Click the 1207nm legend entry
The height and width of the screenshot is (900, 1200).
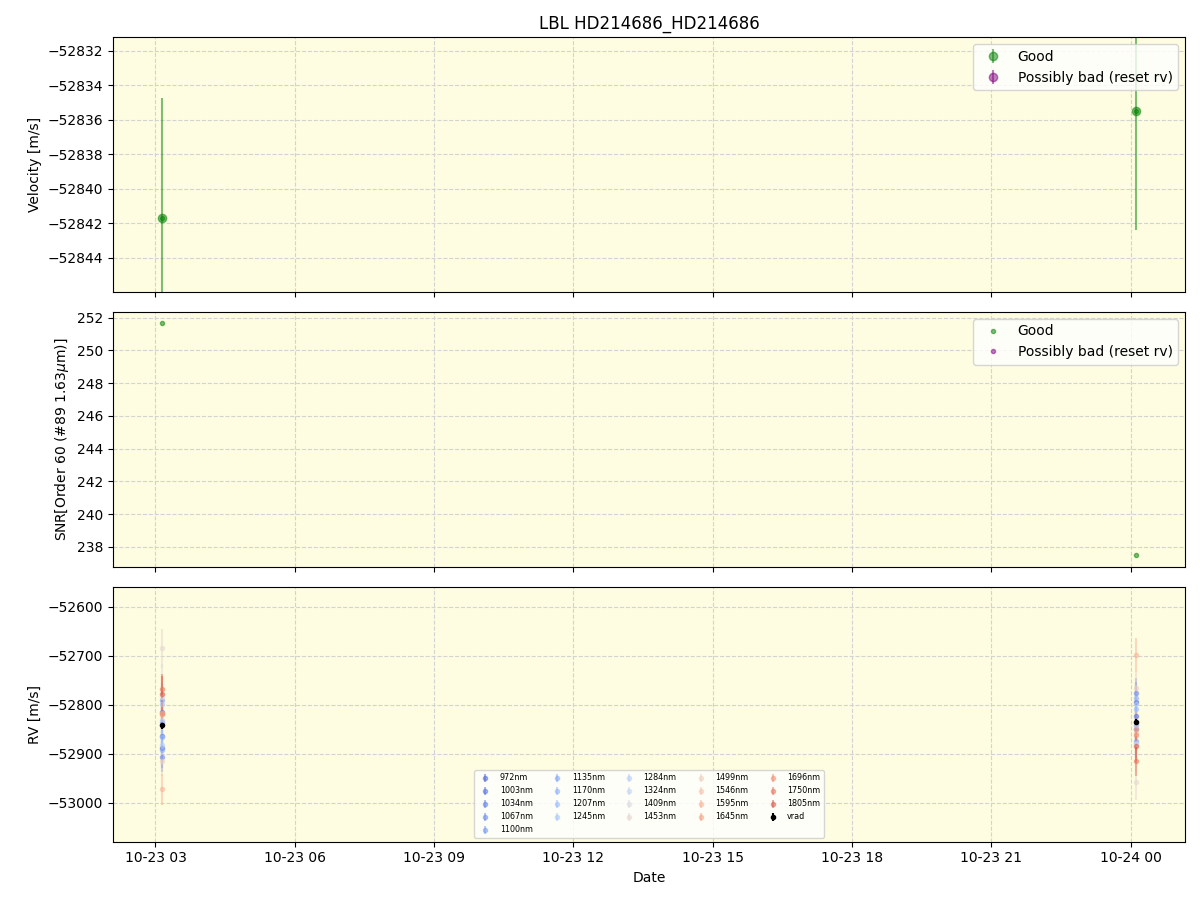point(578,804)
